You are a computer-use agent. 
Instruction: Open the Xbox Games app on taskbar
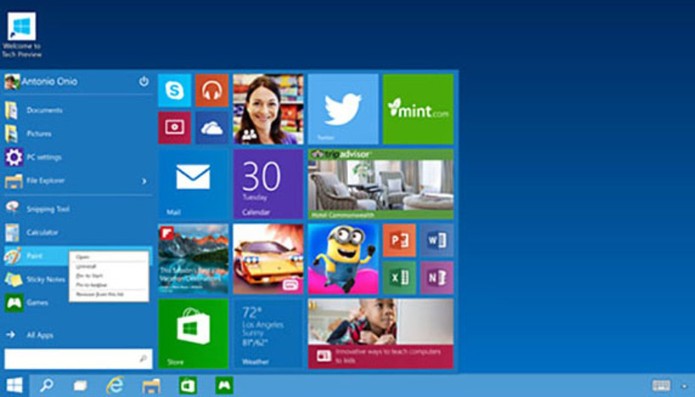tap(224, 385)
